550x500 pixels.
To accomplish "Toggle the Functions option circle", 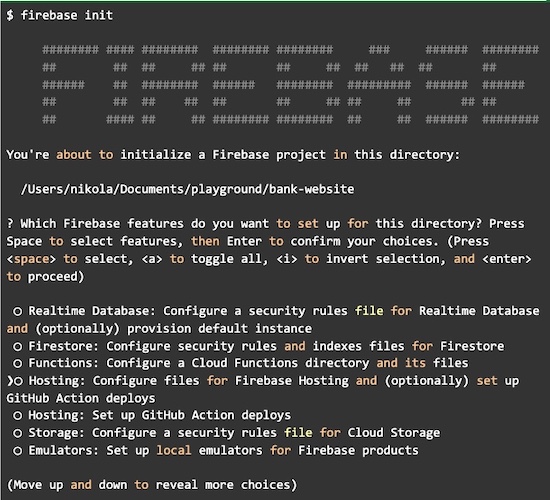I will pos(18,363).
